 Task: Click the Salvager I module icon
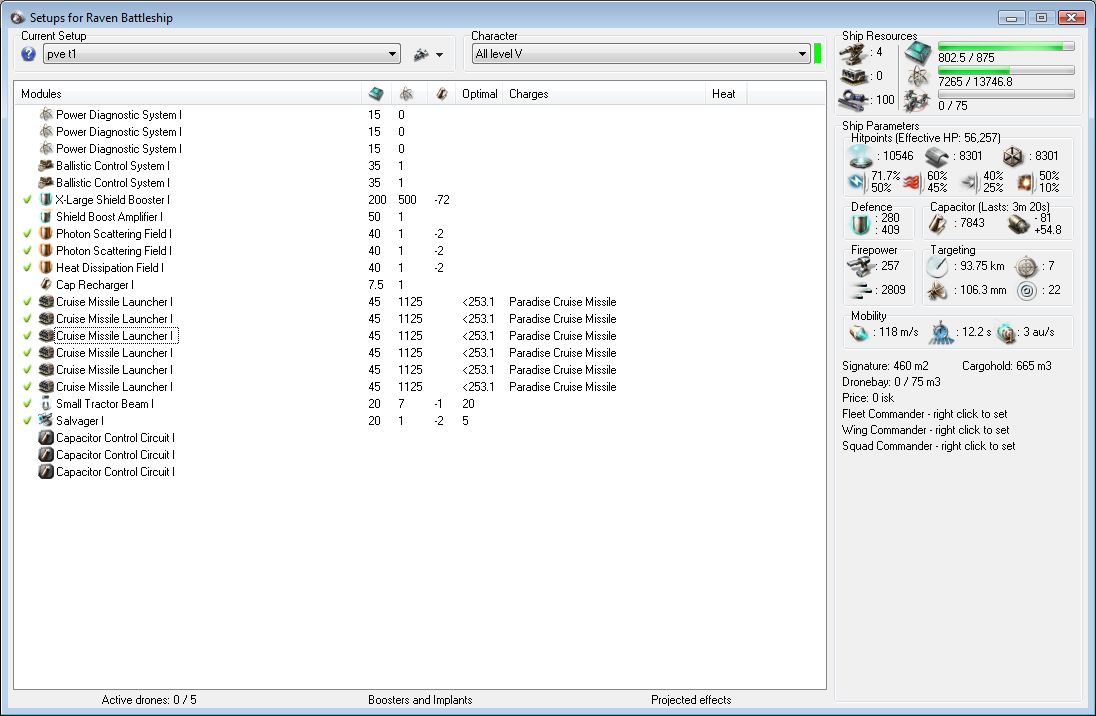point(45,420)
